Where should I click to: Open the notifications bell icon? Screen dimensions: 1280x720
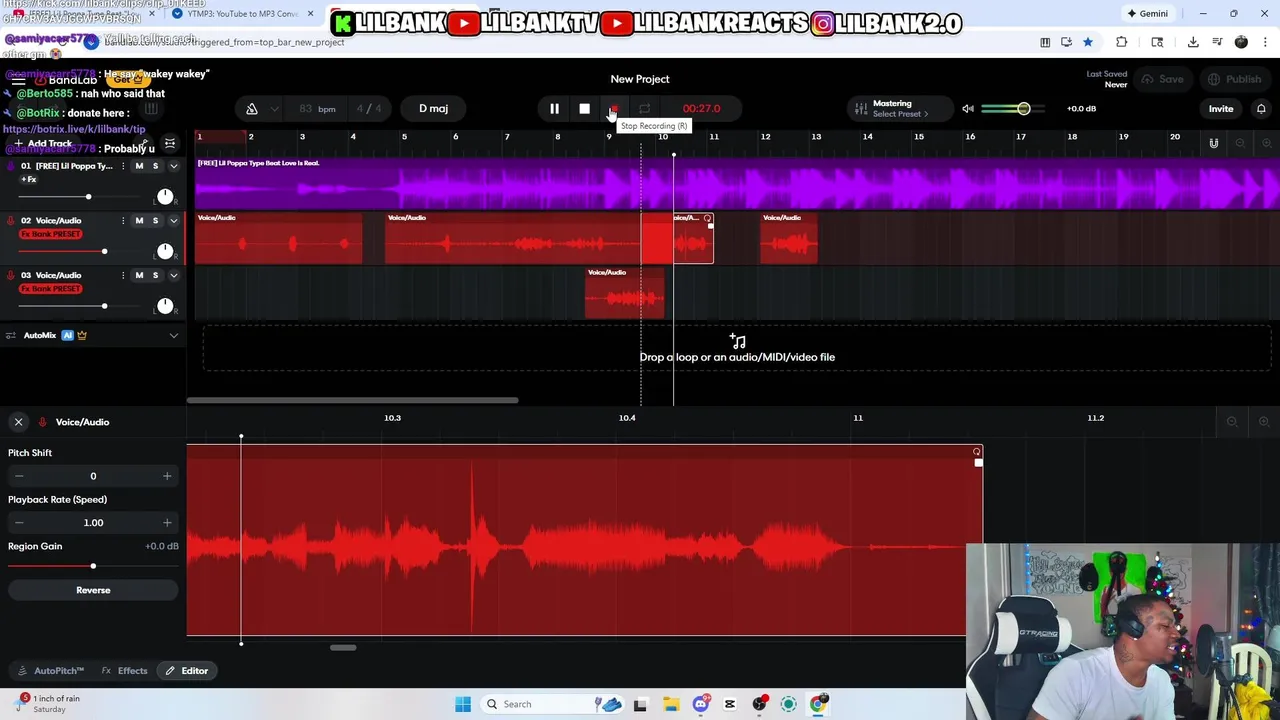[1261, 109]
